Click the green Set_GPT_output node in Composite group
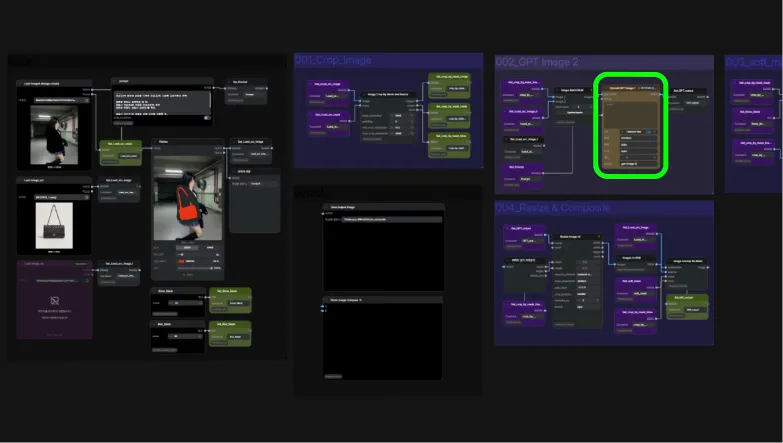The height and width of the screenshot is (443, 783). pos(687,306)
